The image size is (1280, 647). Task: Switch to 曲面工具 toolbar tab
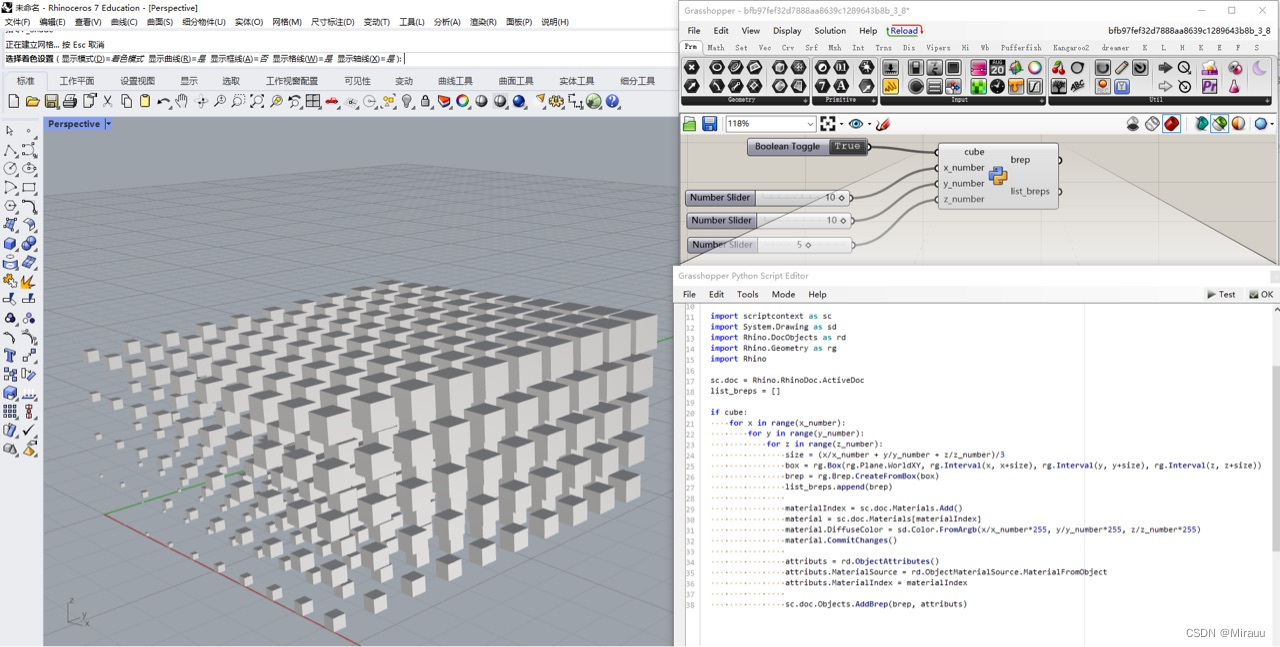(516, 81)
